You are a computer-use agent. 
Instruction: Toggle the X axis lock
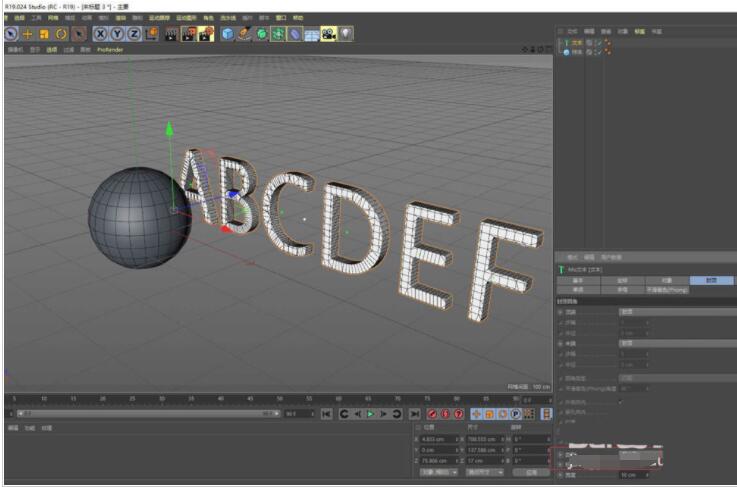coord(100,34)
